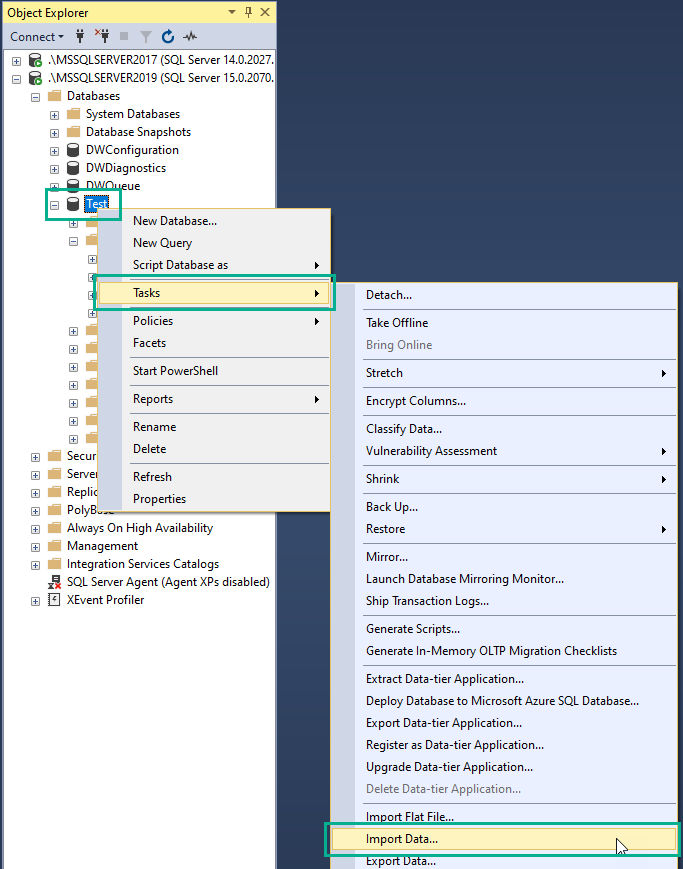Viewport: 683px width, 869px height.
Task: Expand the DWConfiguration database node
Action: click(x=54, y=151)
